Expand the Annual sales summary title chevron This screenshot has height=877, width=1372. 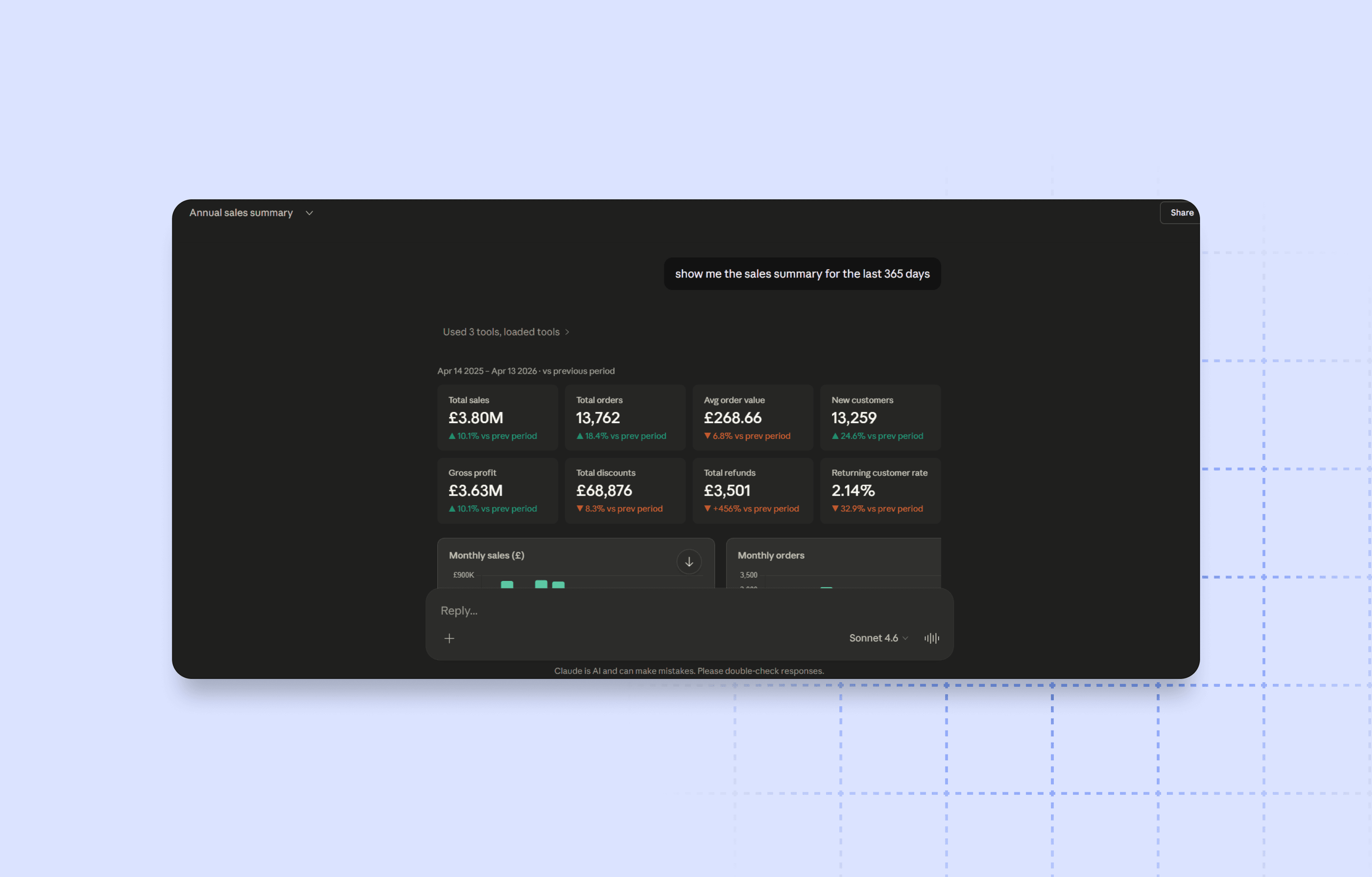pos(309,213)
